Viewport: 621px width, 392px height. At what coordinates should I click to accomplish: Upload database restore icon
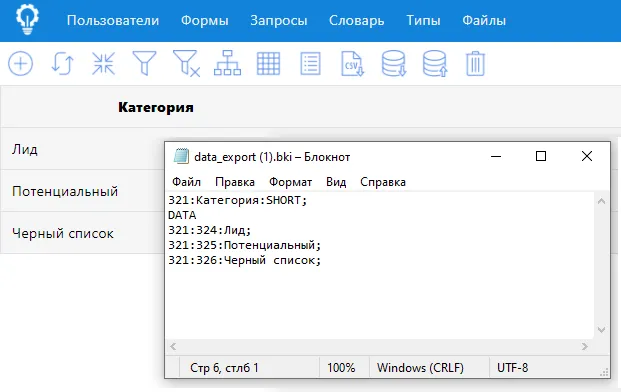click(435, 63)
